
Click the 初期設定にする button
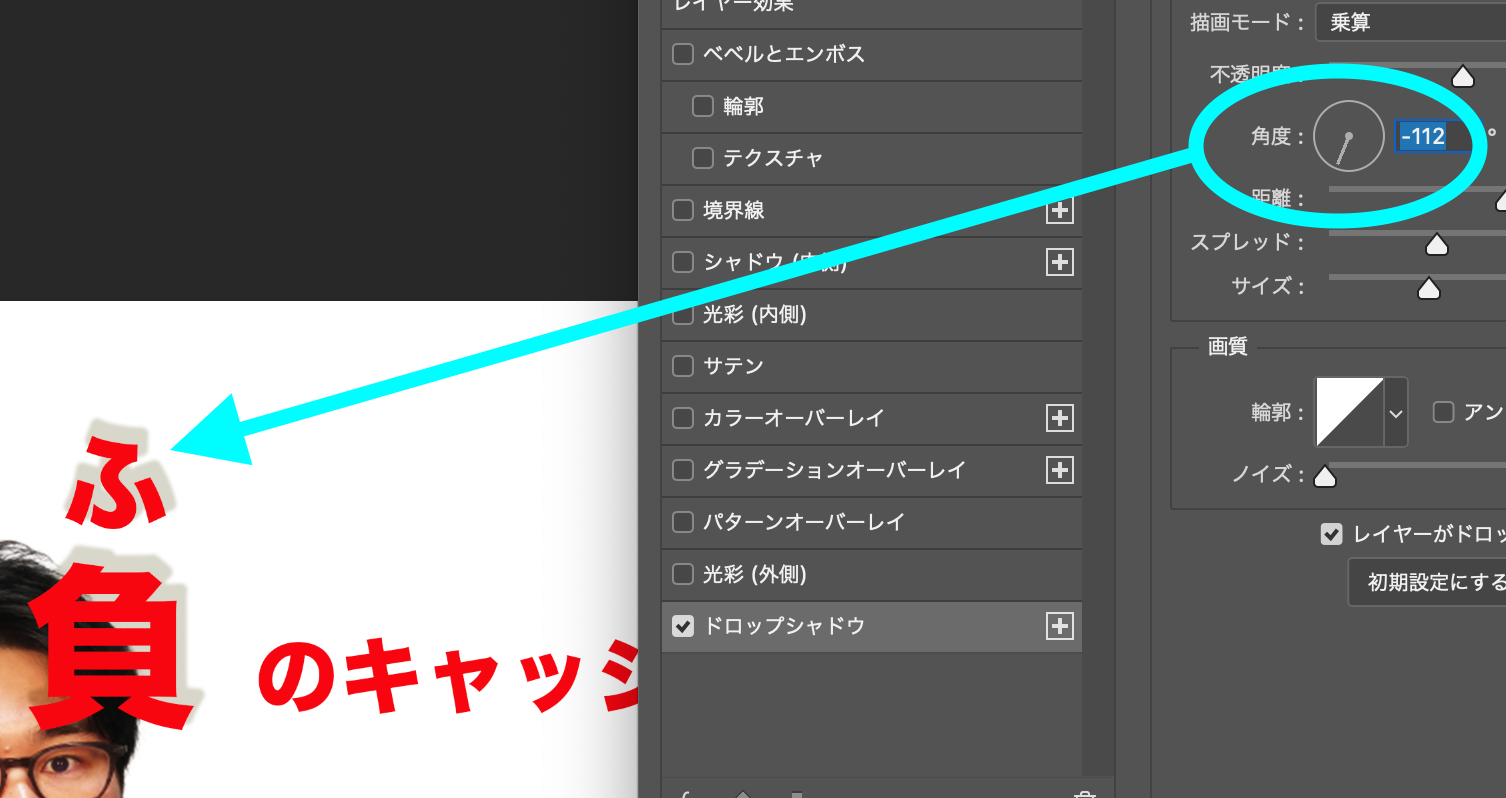click(x=1427, y=582)
